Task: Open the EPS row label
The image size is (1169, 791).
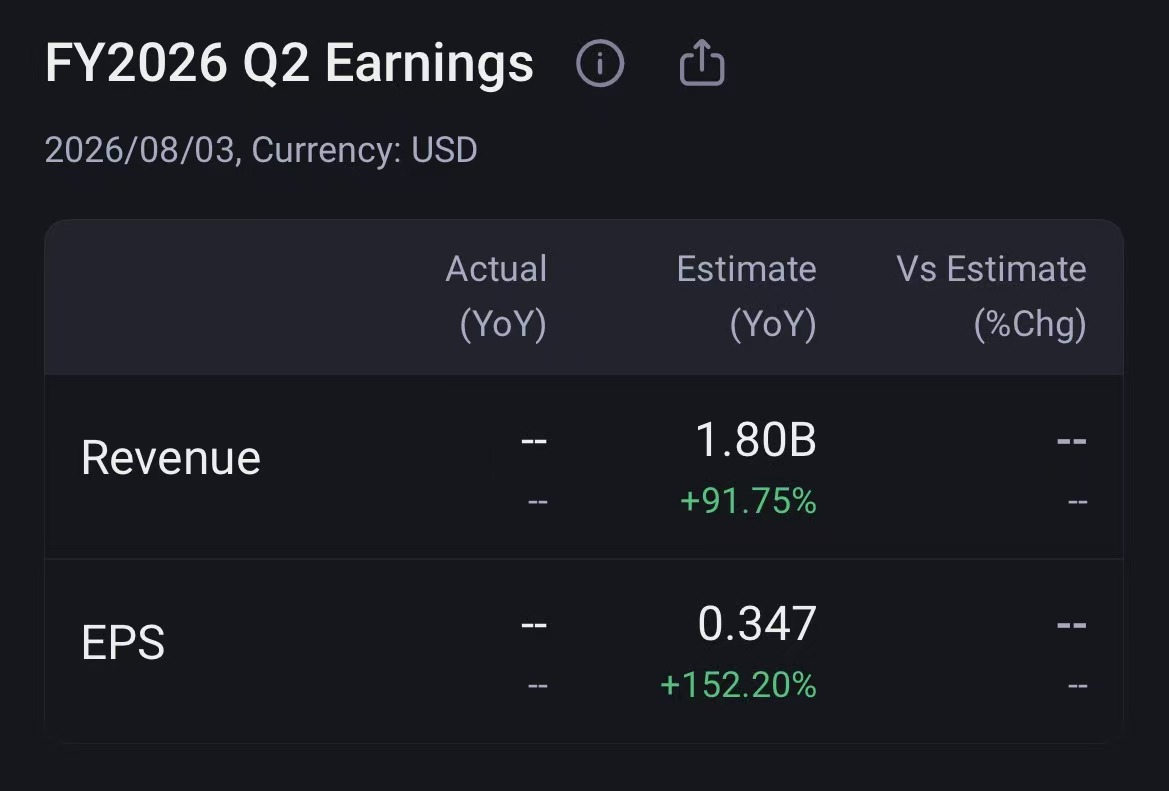Action: [123, 643]
